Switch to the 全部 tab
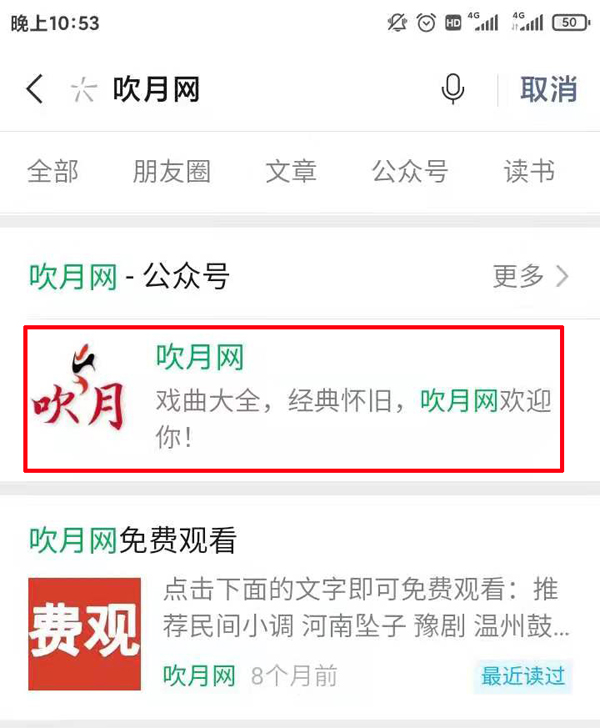 click(53, 171)
